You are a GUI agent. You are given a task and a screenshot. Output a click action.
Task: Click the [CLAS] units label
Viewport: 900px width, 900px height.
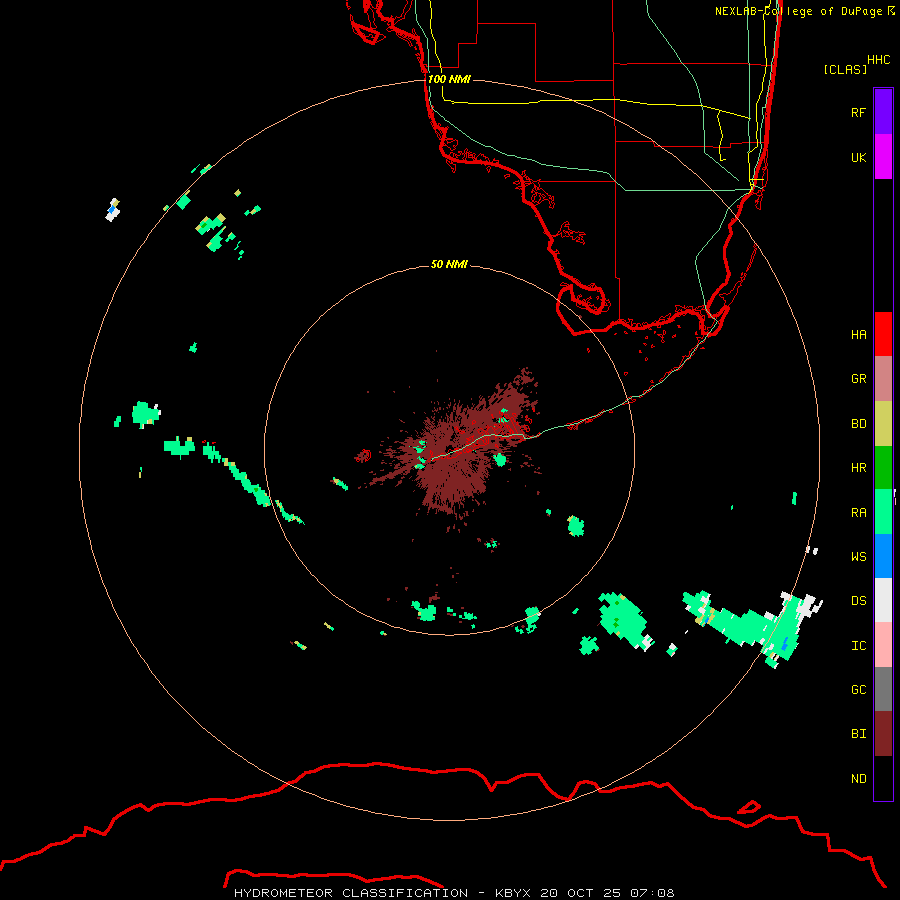pos(845,70)
